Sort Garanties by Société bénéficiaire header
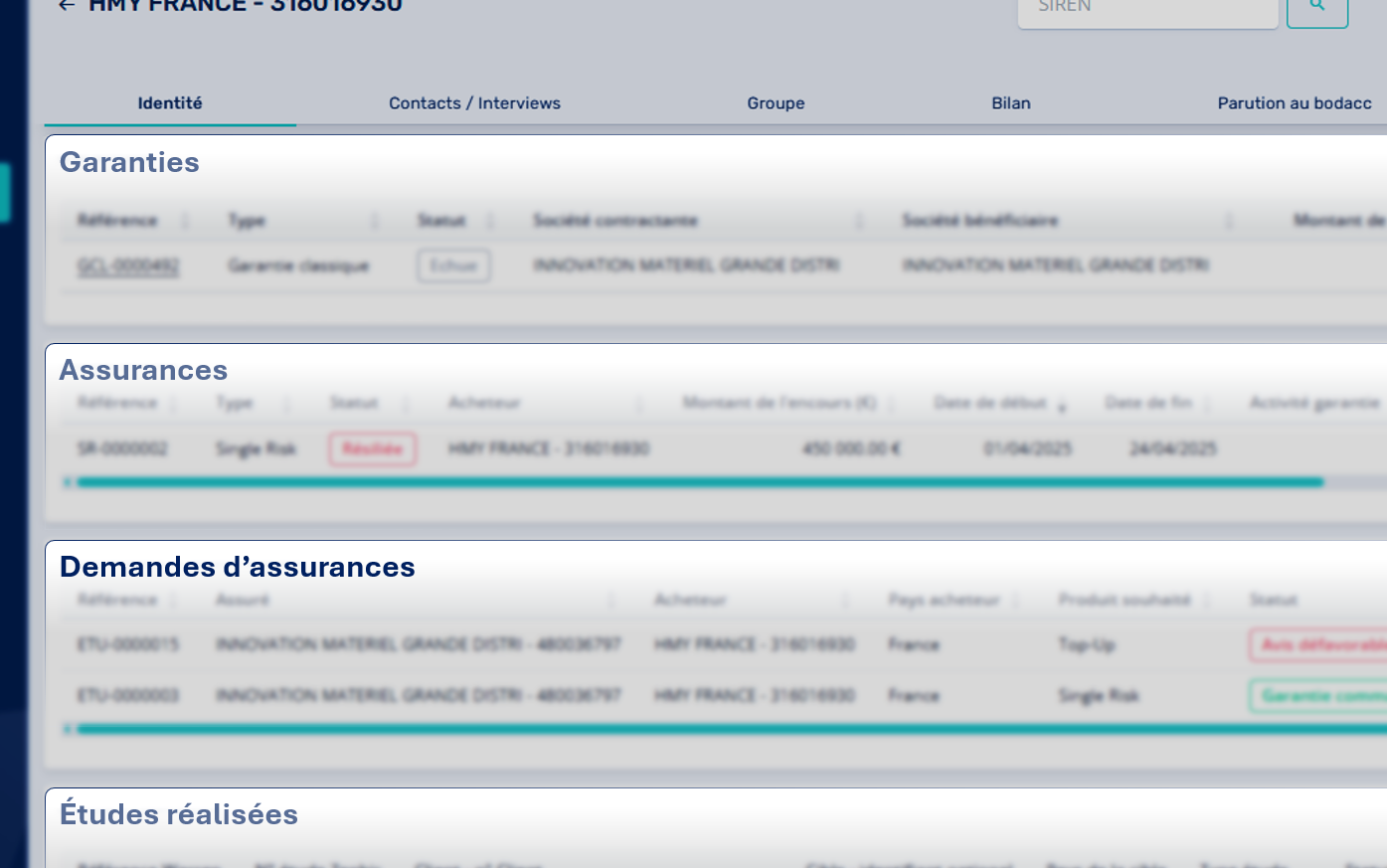The height and width of the screenshot is (868, 1387). 979,220
